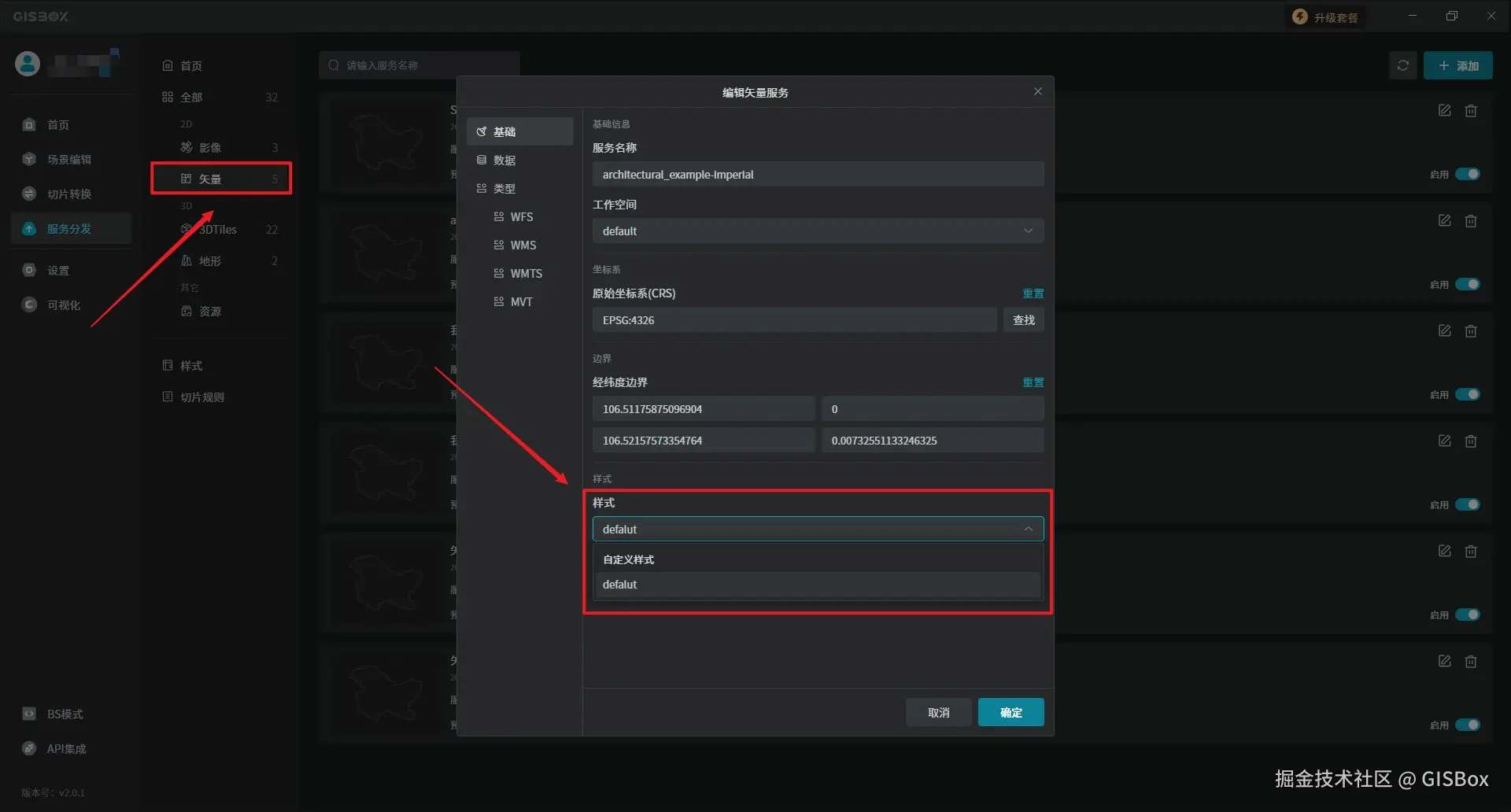
Task: Close the 编辑矢量服务 dialog
Action: click(1038, 91)
